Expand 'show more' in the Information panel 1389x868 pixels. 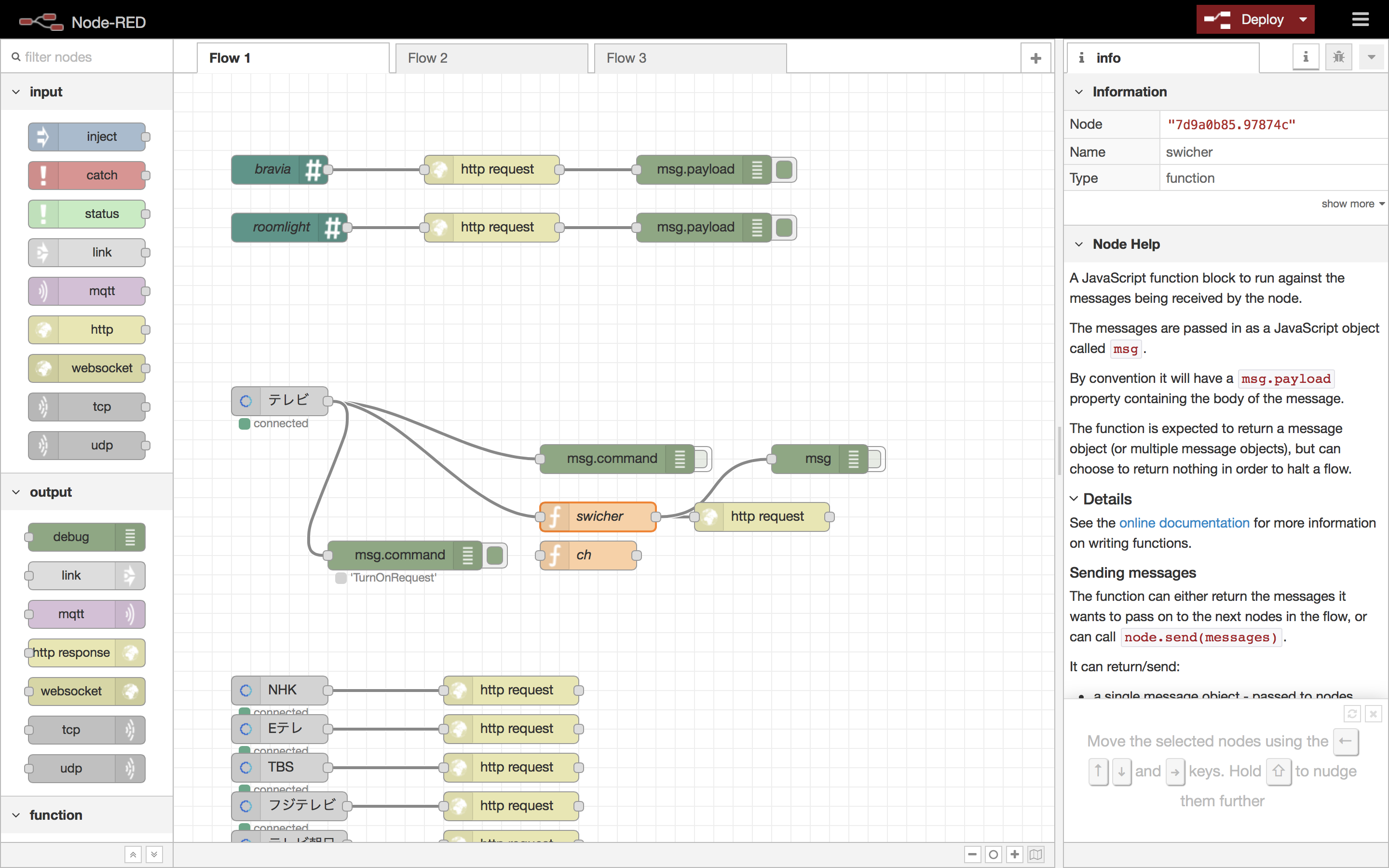[1352, 203]
